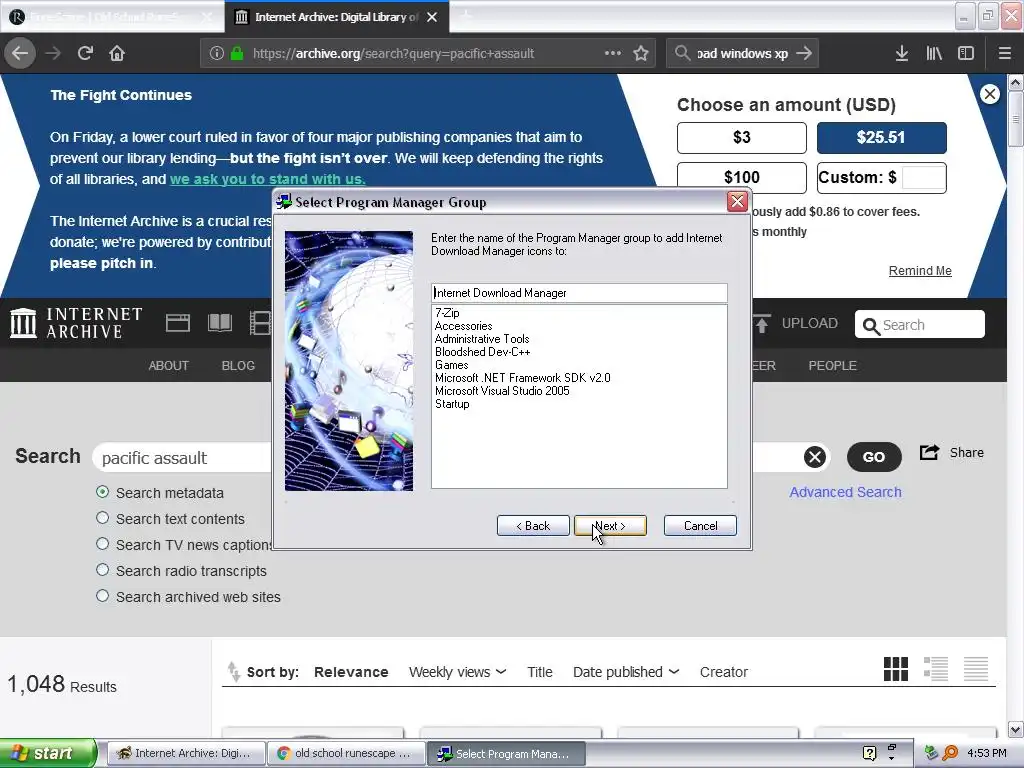Select Startup in the group list
Screen dimensions: 1024x768
(452, 404)
